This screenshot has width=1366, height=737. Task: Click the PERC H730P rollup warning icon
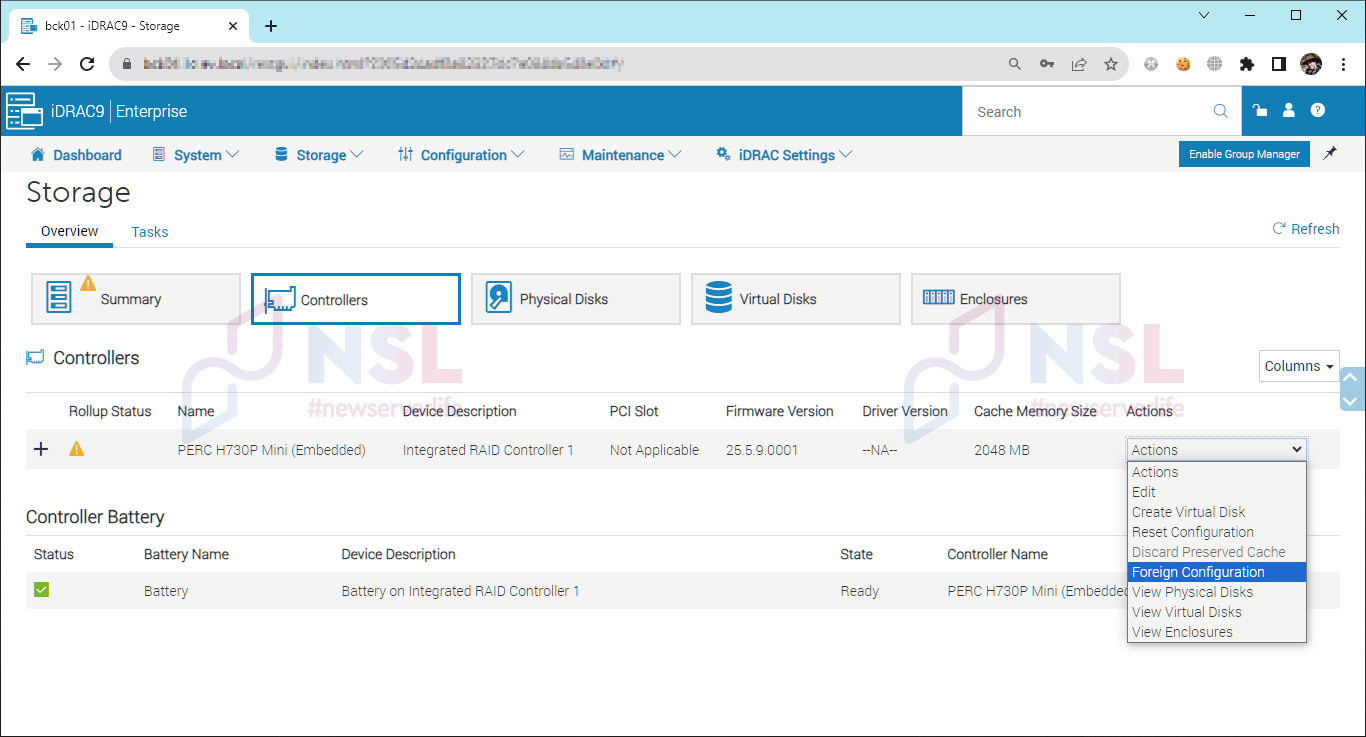[76, 449]
